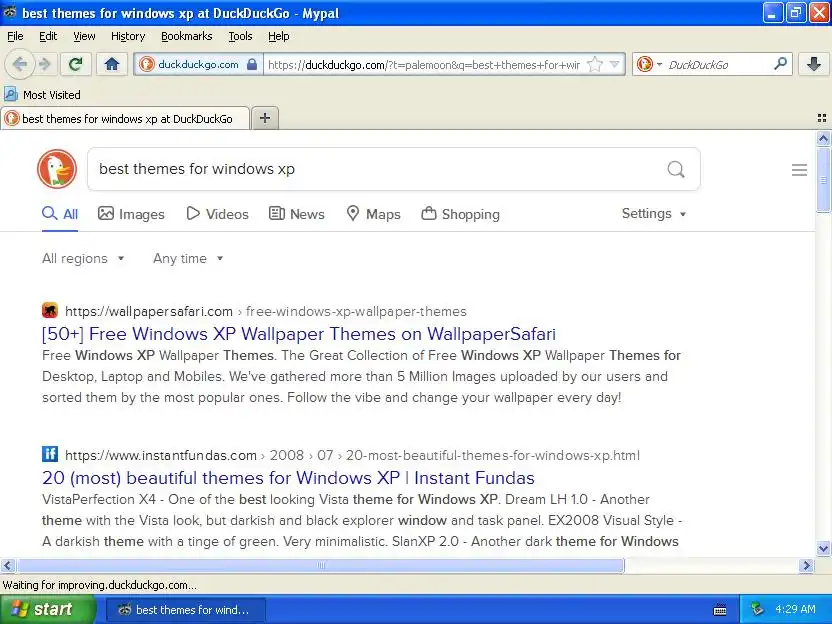This screenshot has height=624, width=832.
Task: Open the Edit menu
Action: point(48,36)
